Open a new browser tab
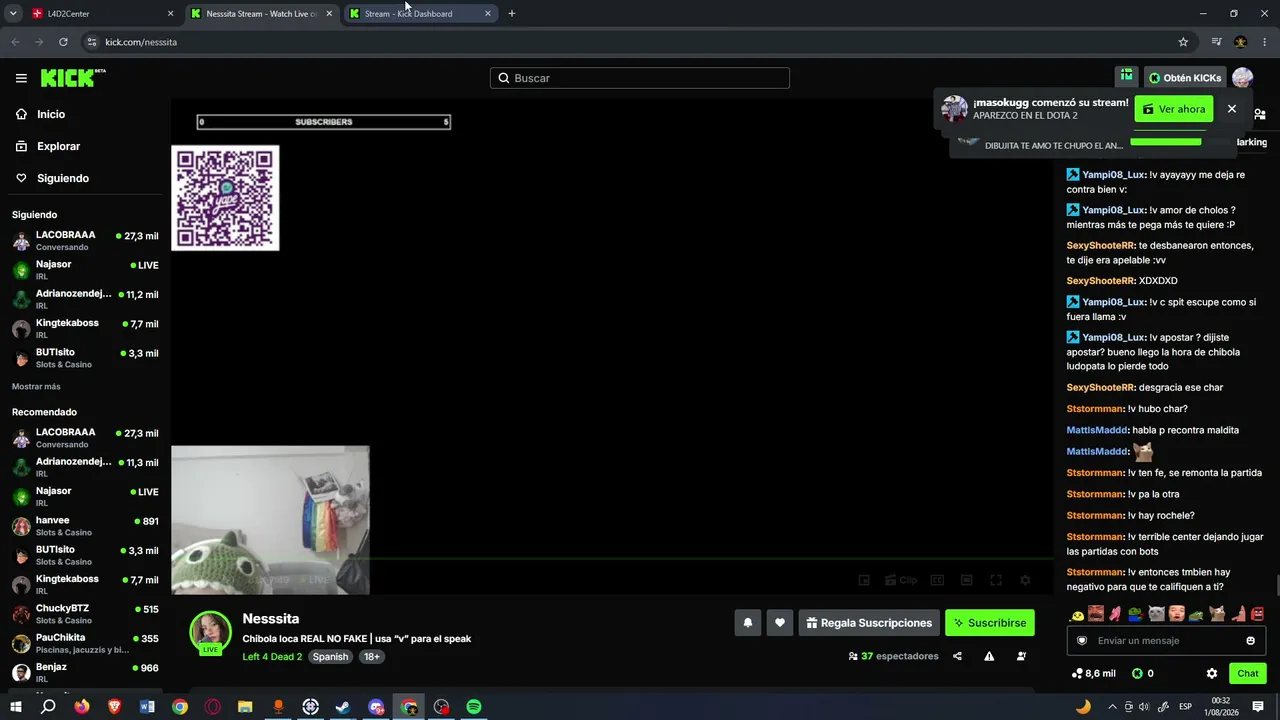This screenshot has height=720, width=1280. (x=512, y=14)
